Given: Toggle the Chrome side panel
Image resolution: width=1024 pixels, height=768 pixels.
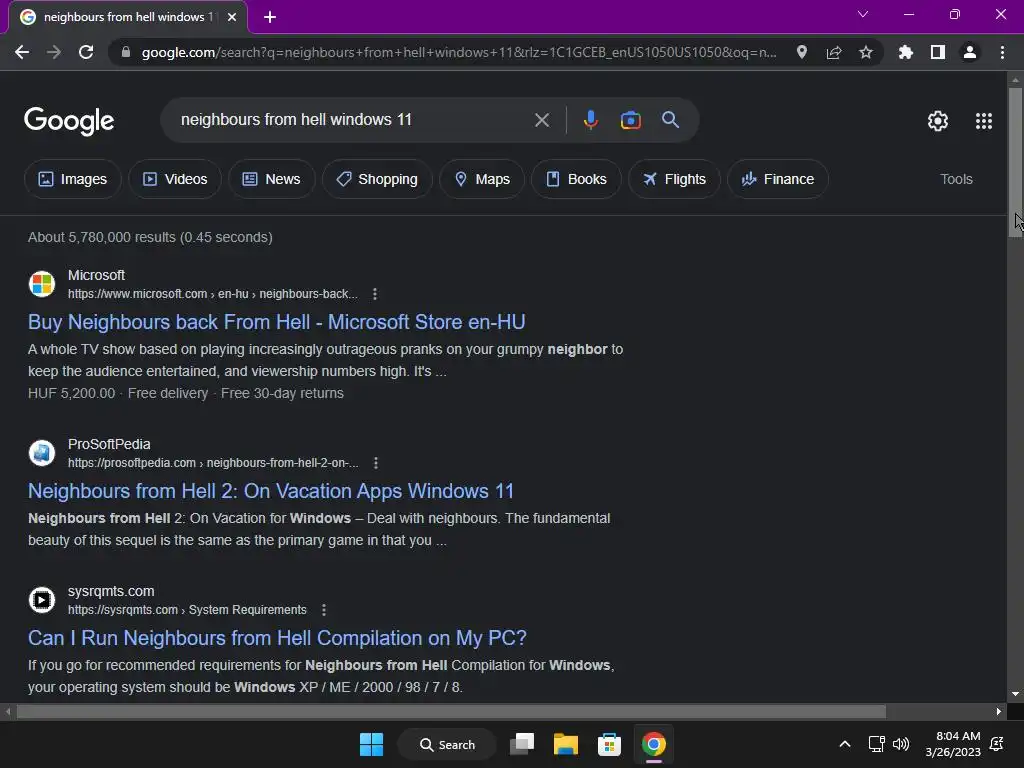Looking at the screenshot, I should coord(938,52).
